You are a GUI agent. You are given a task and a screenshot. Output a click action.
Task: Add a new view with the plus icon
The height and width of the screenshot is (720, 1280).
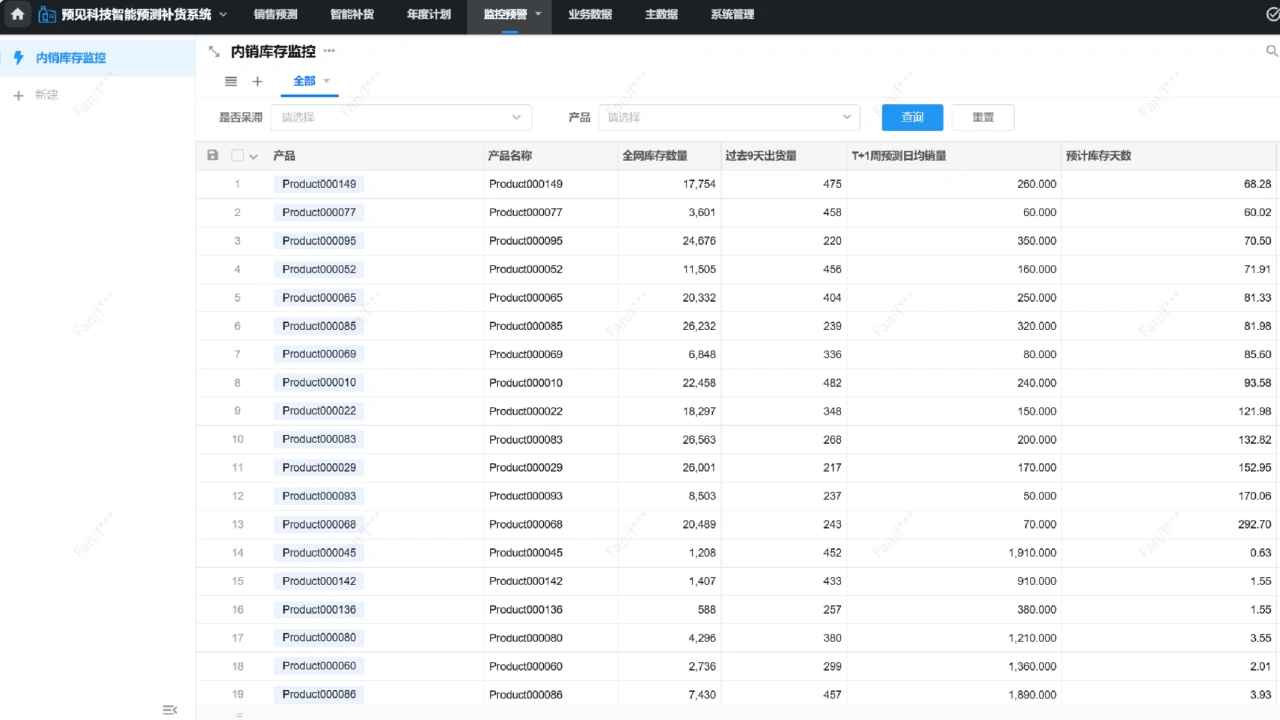(257, 82)
